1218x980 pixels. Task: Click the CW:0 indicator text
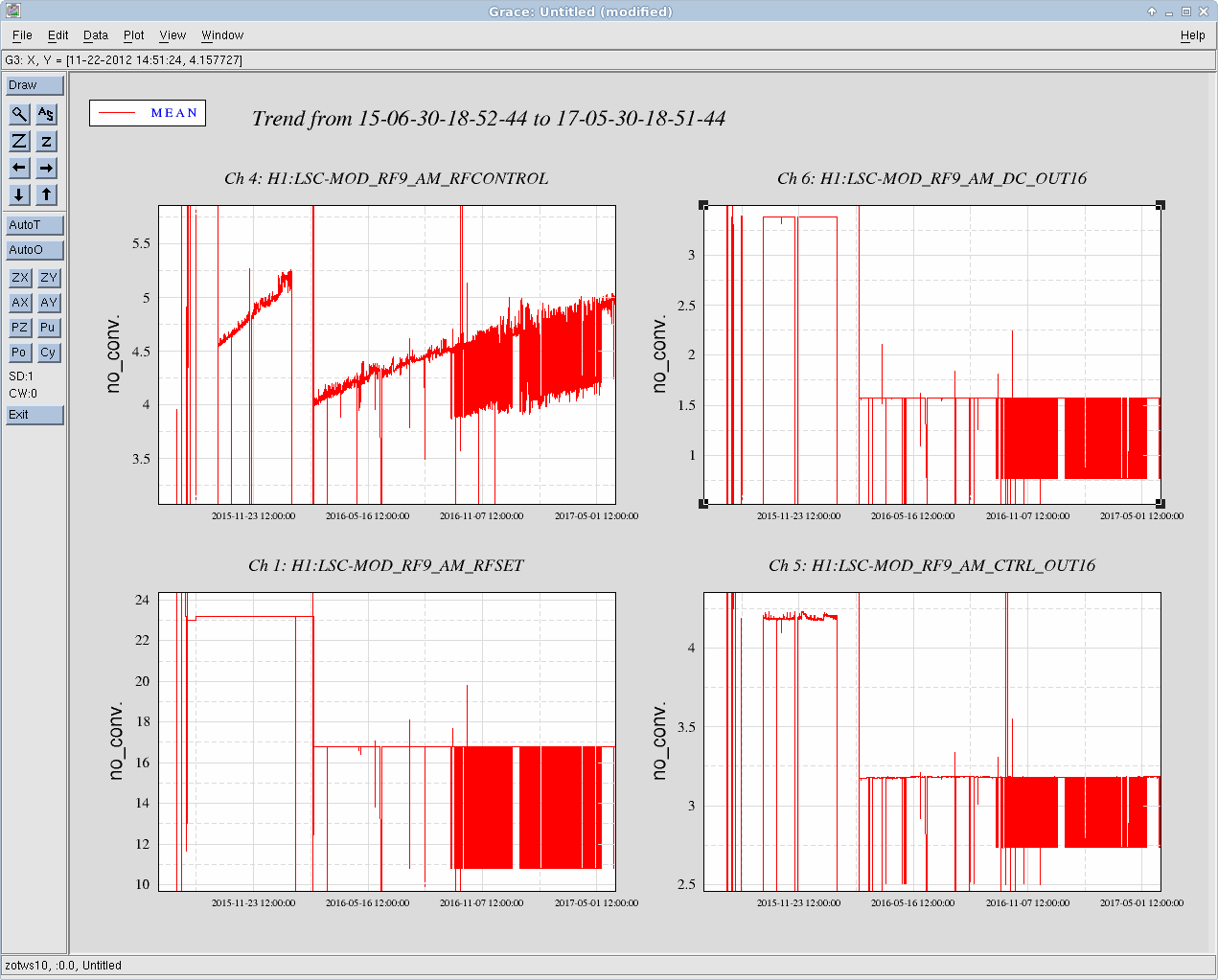click(23, 394)
